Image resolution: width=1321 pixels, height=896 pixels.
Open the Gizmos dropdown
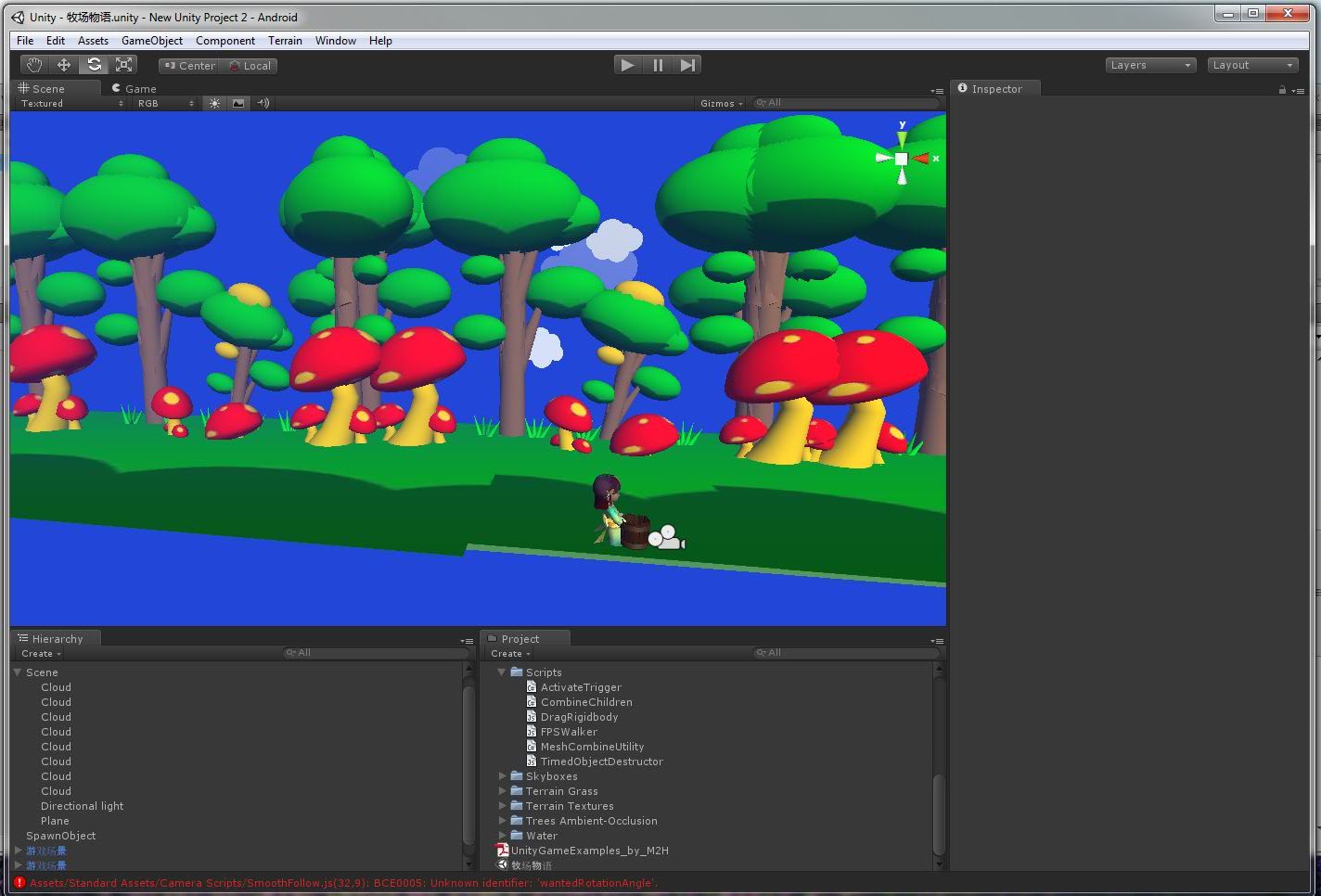[x=722, y=103]
